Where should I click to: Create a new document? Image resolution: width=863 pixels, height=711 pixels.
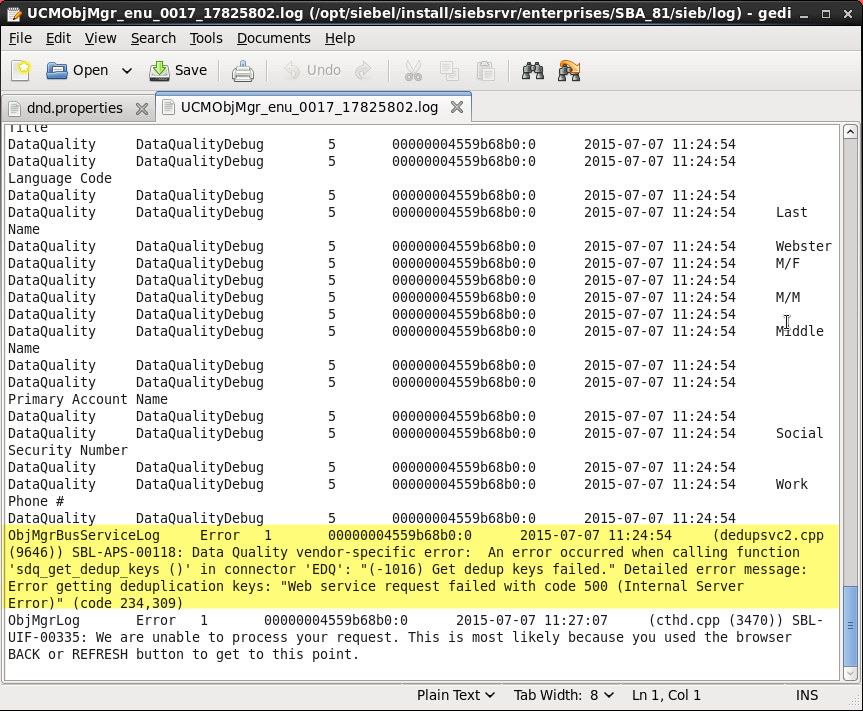20,70
